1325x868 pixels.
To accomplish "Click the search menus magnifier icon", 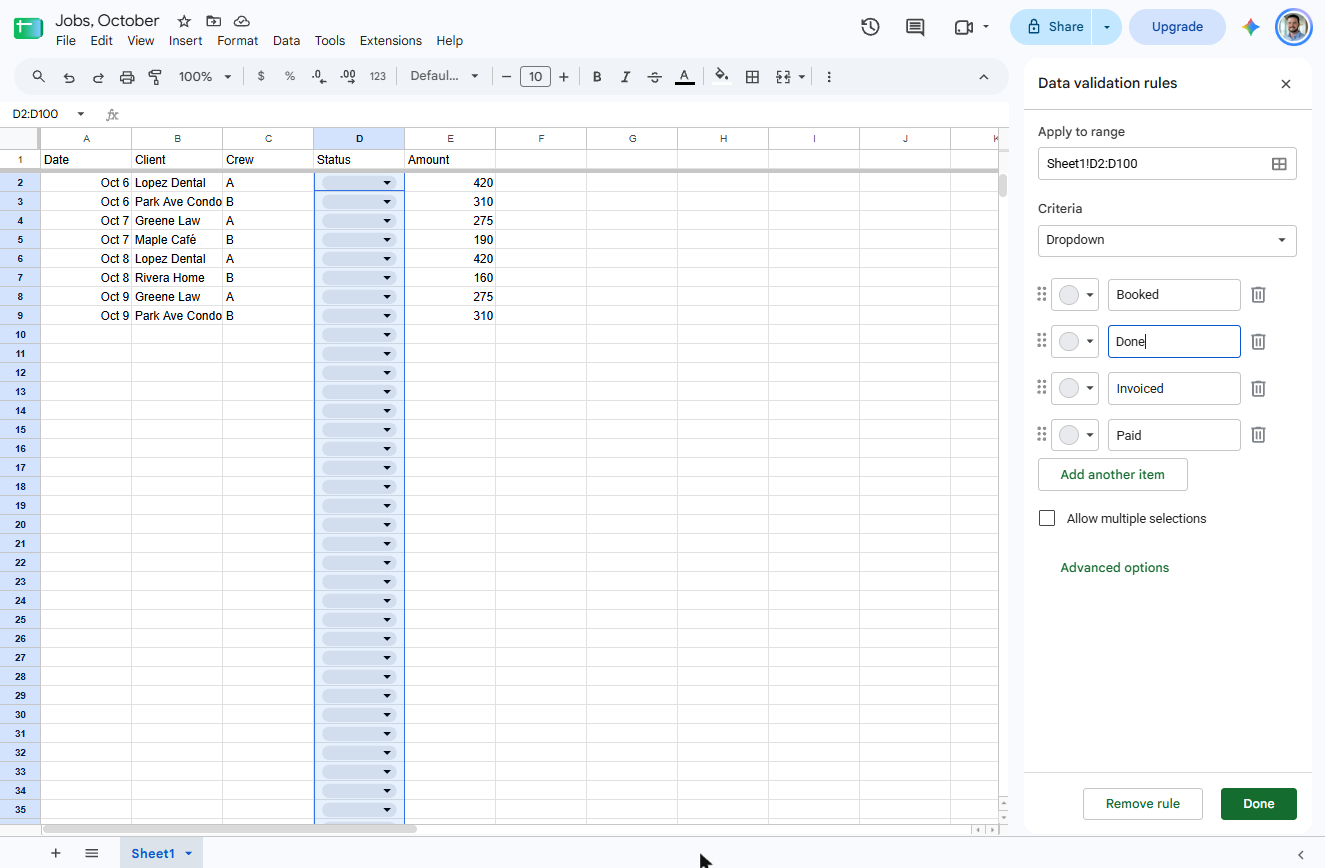I will (x=39, y=77).
